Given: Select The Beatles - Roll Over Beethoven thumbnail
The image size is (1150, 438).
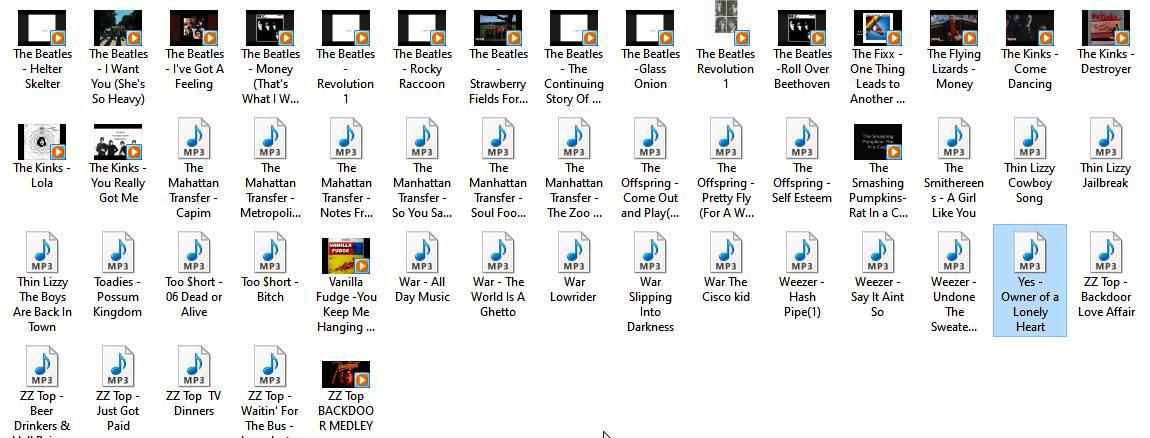Looking at the screenshot, I should [802, 28].
